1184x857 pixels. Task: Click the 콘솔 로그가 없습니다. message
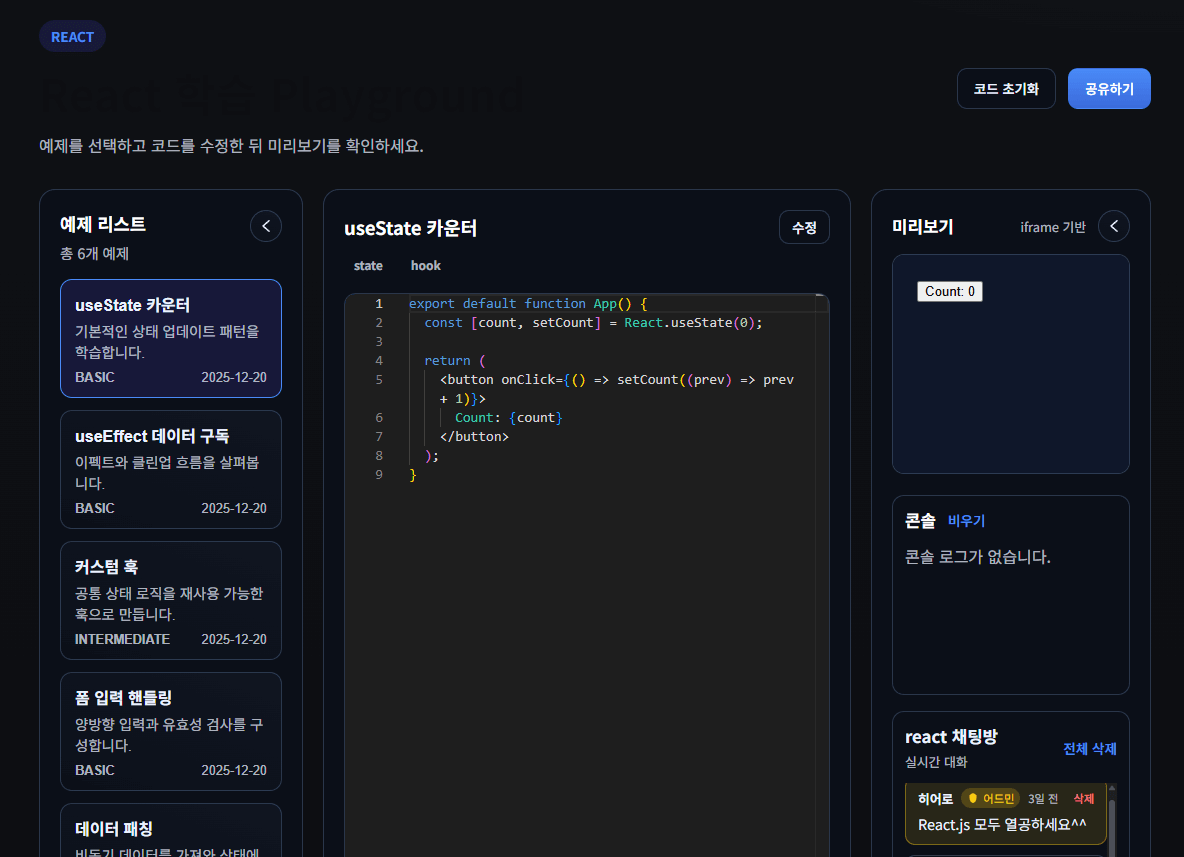pos(977,557)
